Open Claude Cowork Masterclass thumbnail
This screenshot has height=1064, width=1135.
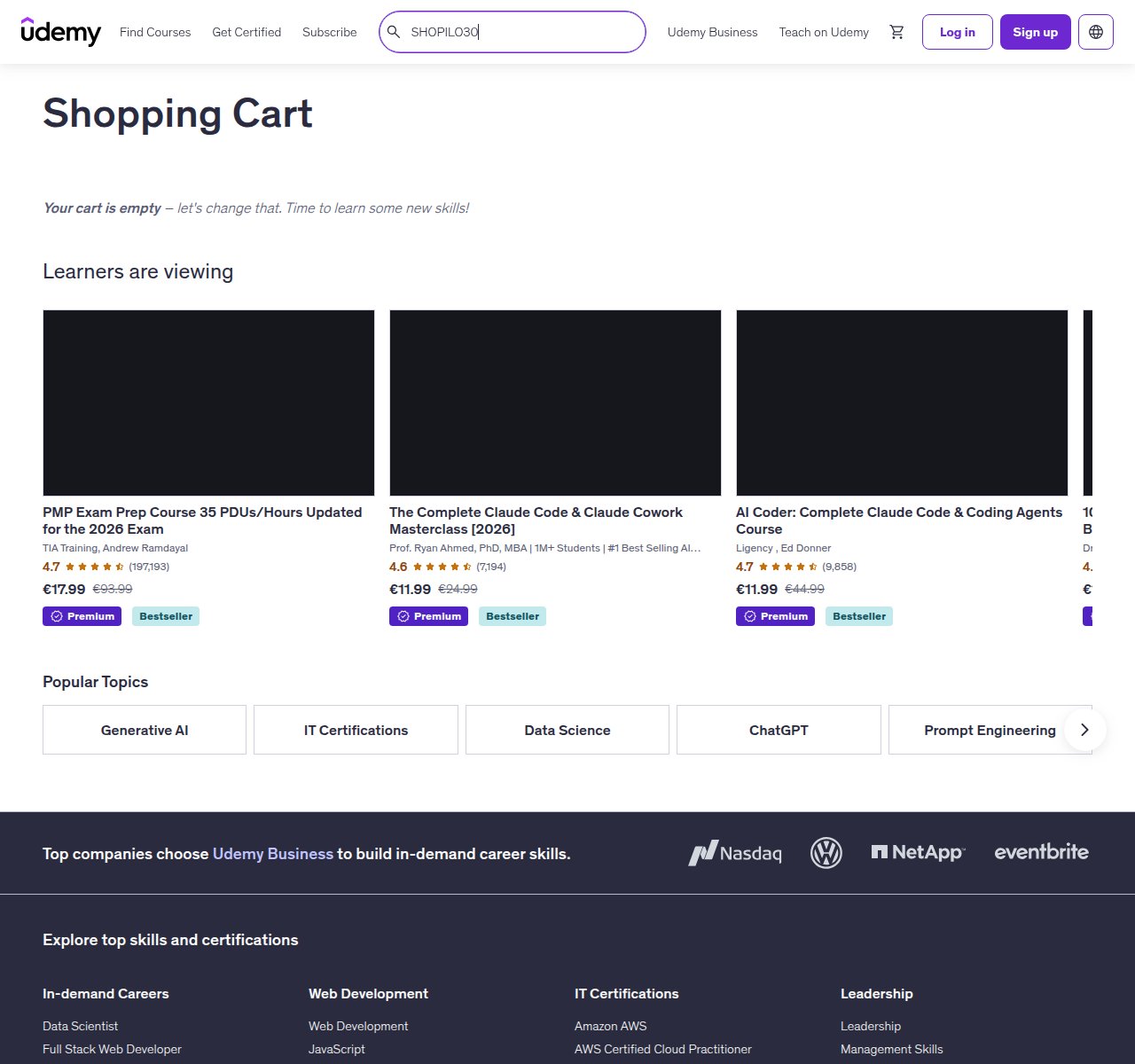tap(555, 403)
